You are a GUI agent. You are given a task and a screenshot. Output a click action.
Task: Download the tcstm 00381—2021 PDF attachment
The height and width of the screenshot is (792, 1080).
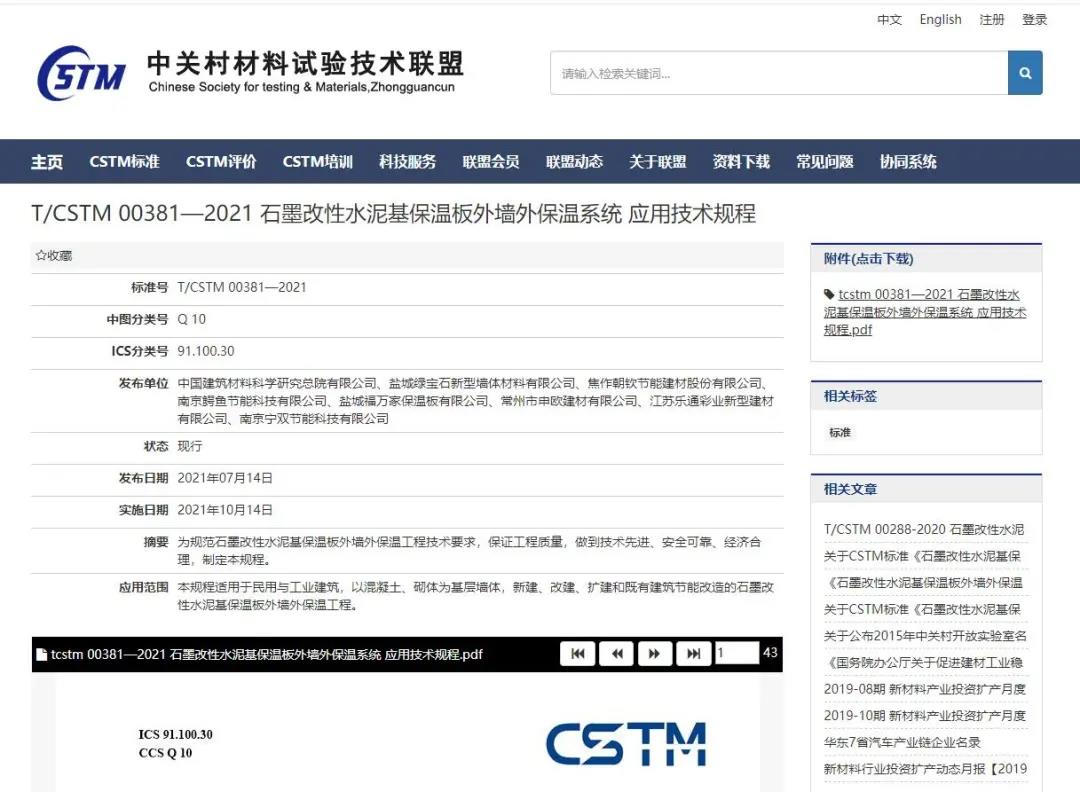[x=925, y=312]
